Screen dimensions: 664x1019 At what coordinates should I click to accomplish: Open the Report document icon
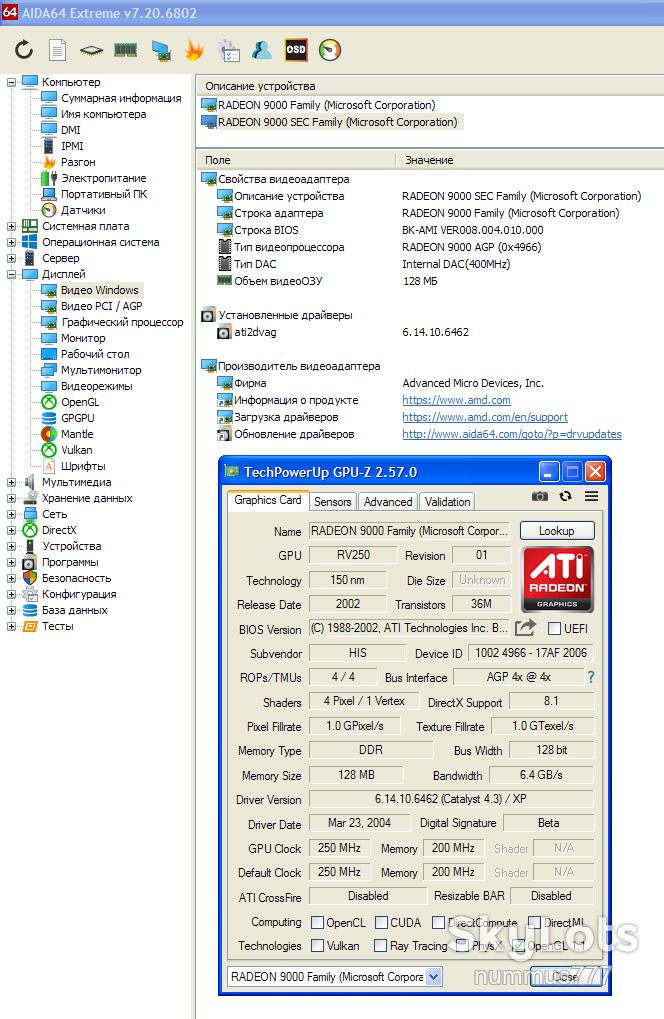(x=58, y=50)
